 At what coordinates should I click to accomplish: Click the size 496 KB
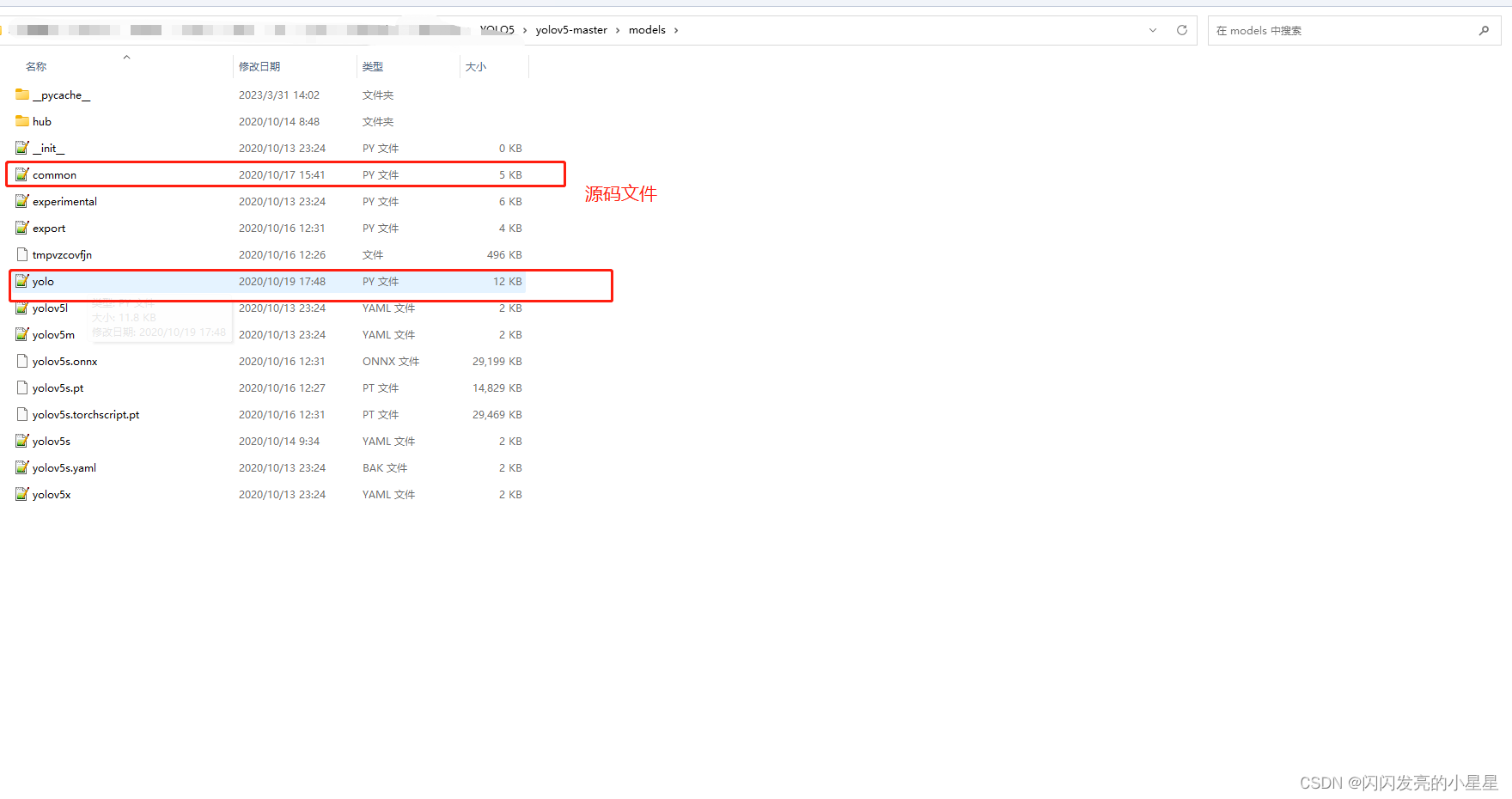click(x=504, y=255)
